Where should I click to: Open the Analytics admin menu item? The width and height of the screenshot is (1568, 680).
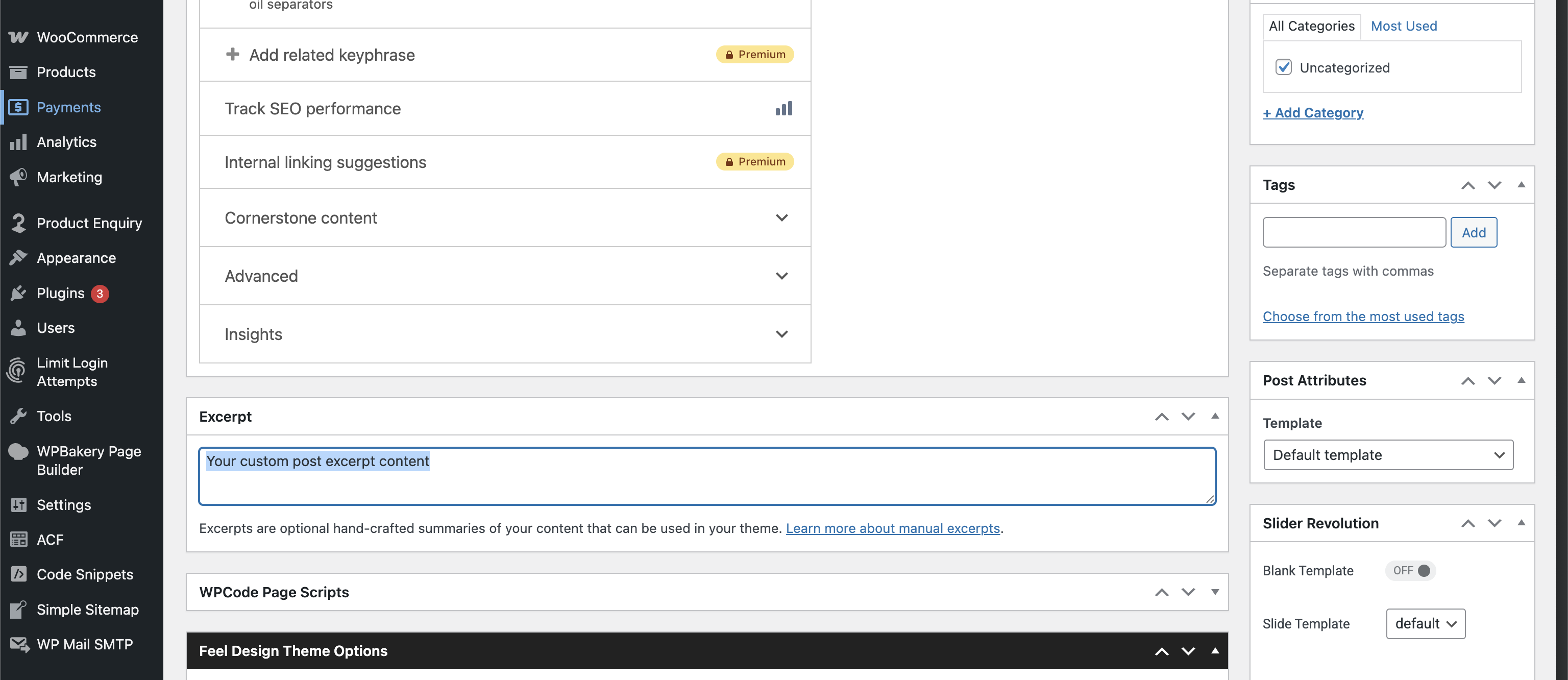(x=66, y=142)
